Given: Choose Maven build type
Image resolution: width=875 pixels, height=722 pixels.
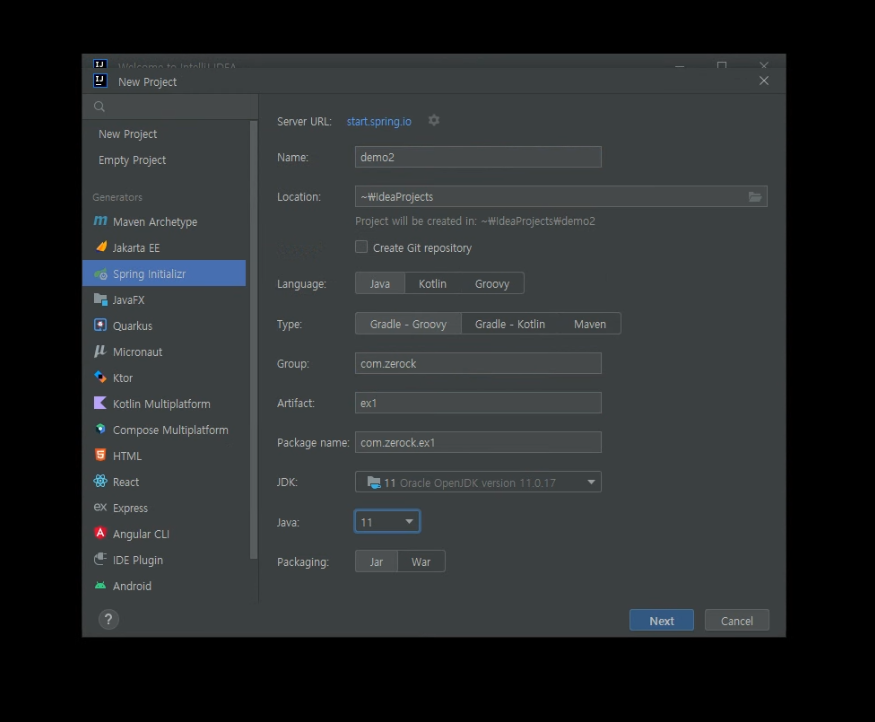Looking at the screenshot, I should pos(590,324).
